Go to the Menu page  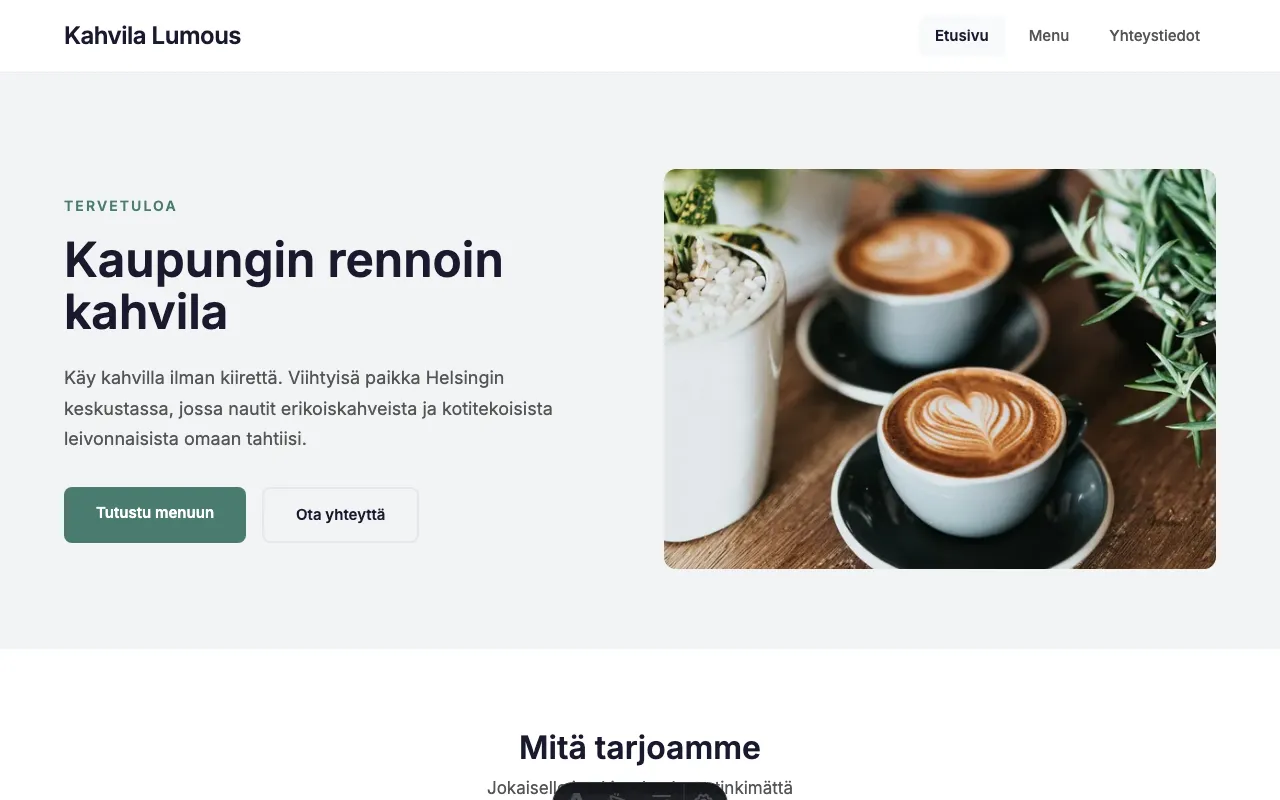1049,36
